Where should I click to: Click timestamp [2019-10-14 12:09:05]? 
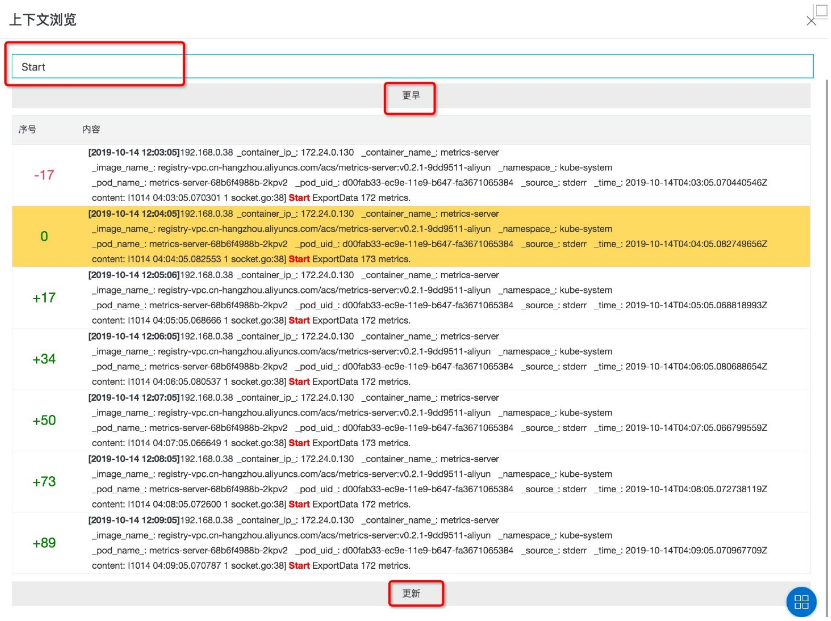(x=134, y=520)
